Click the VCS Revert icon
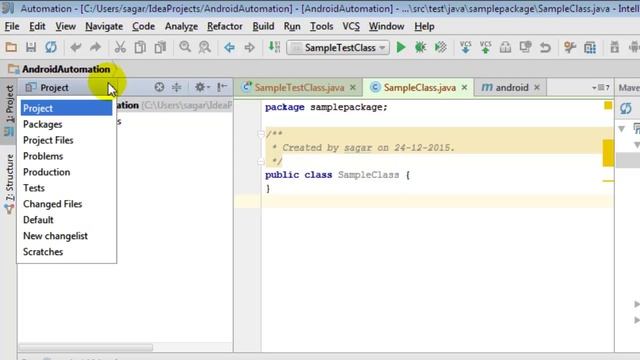This screenshot has width=640, height=360. pyautogui.click(x=545, y=47)
